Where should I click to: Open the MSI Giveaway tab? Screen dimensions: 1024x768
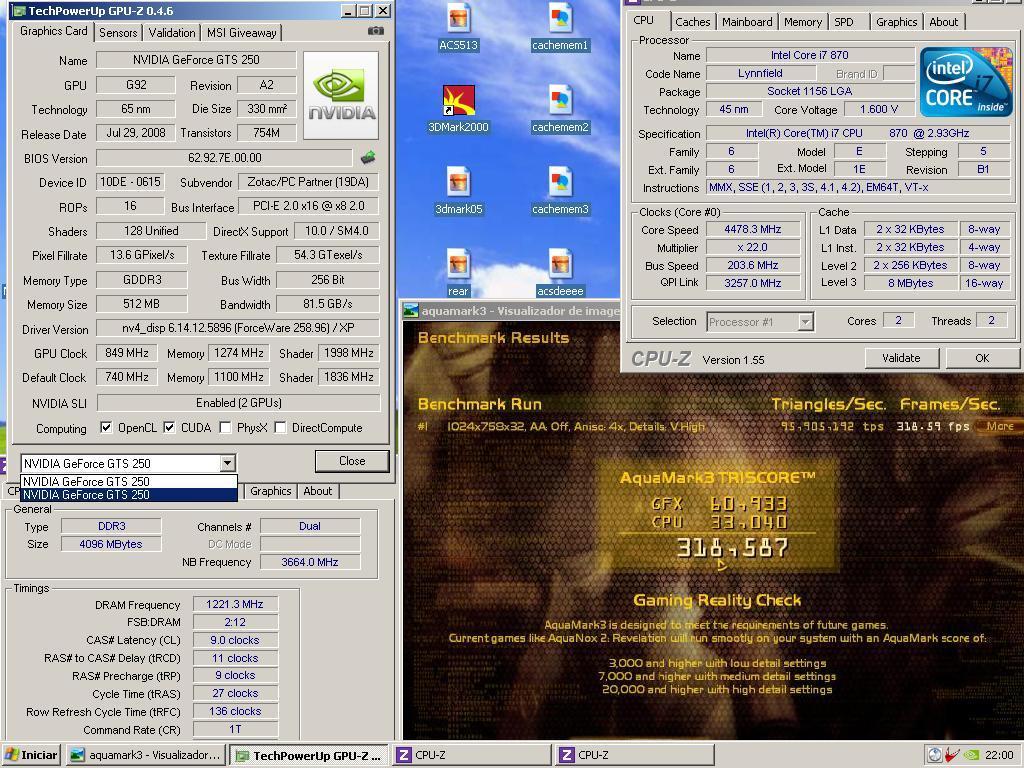coord(242,33)
